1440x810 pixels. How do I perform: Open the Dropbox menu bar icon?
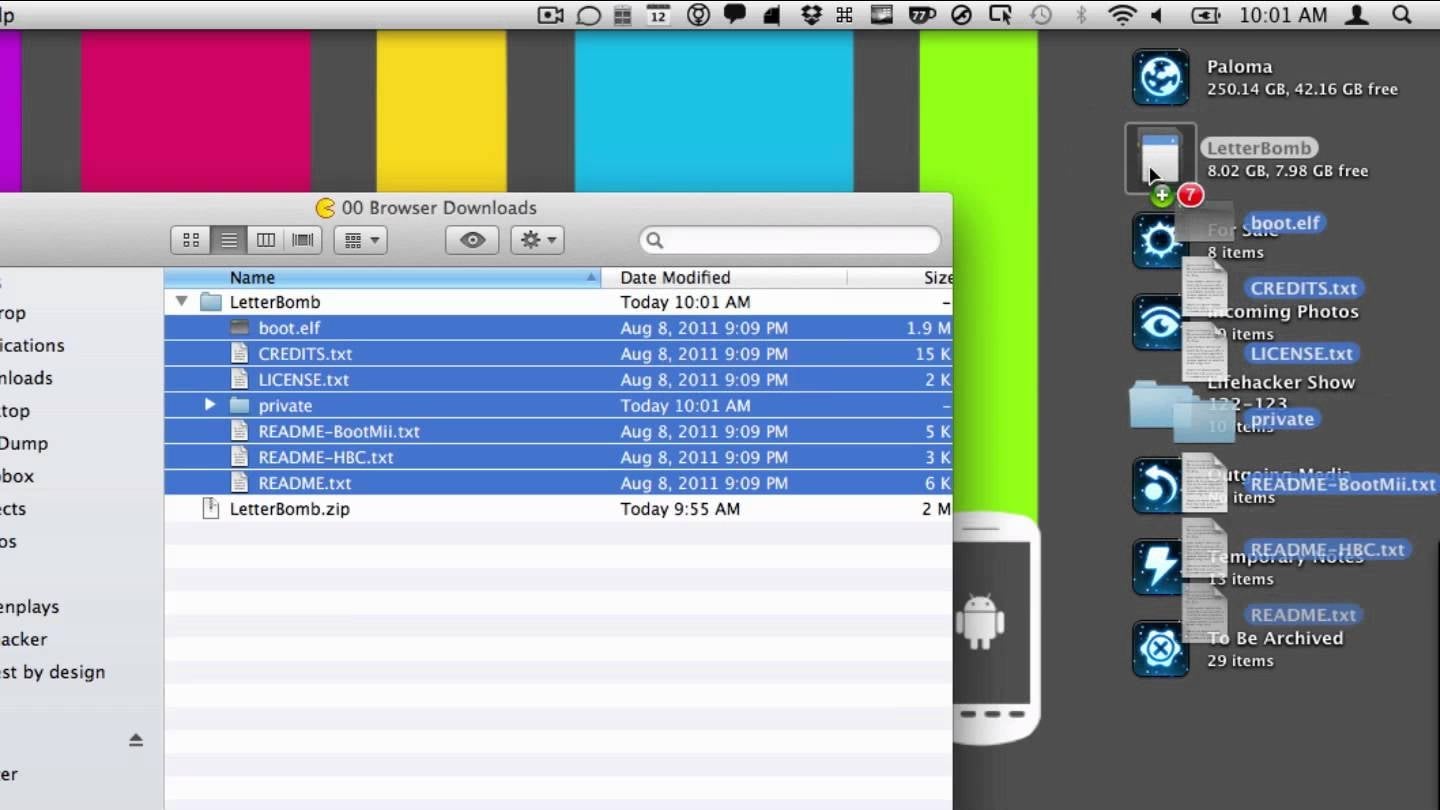pos(811,15)
